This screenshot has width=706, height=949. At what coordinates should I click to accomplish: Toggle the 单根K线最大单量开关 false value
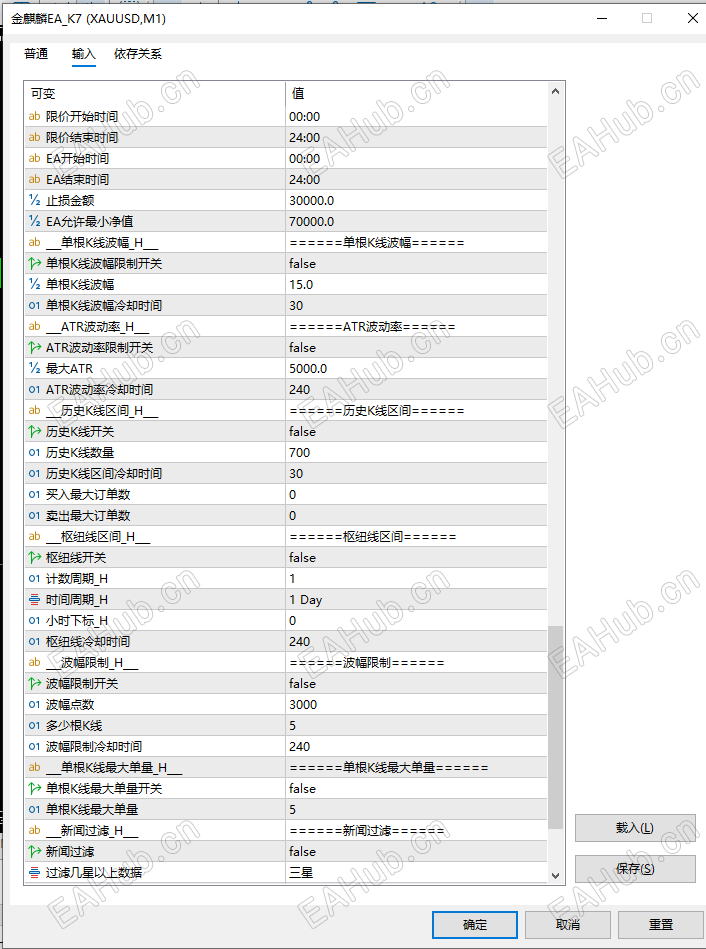pyautogui.click(x=302, y=789)
